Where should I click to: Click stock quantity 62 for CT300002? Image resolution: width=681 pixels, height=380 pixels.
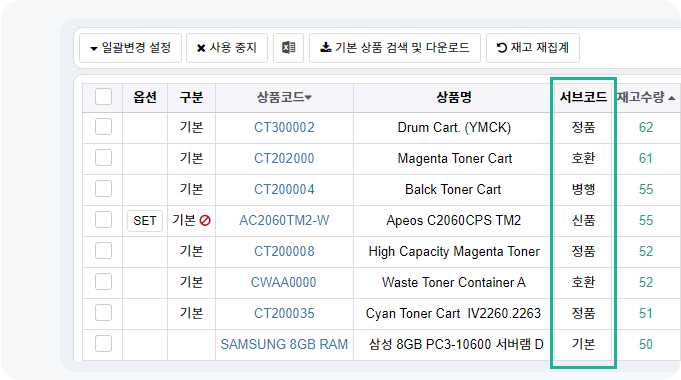tap(646, 127)
